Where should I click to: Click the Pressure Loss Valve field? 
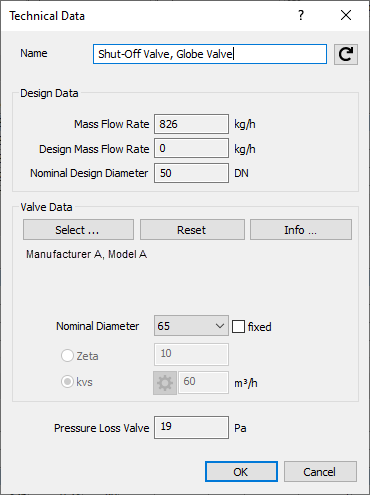191,427
